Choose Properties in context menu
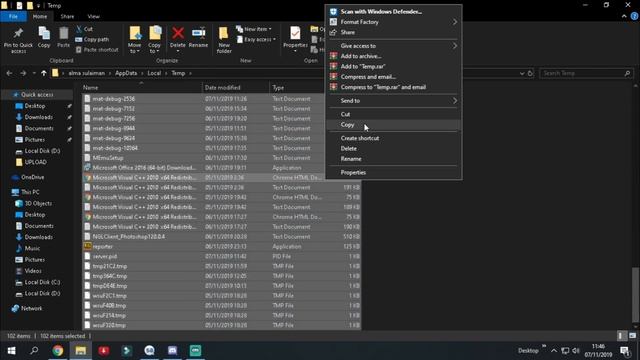This screenshot has width=640, height=360. point(394,172)
